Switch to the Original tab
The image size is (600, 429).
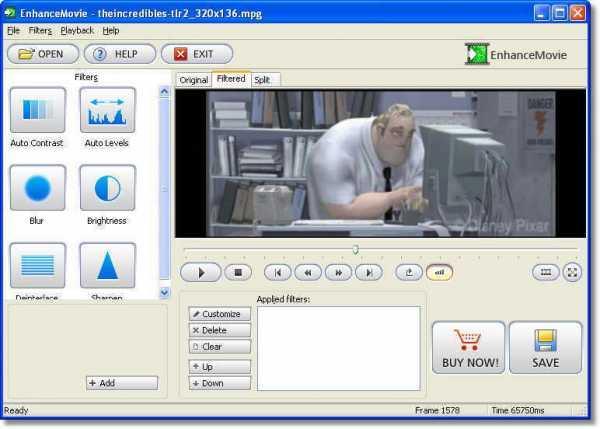tap(194, 80)
